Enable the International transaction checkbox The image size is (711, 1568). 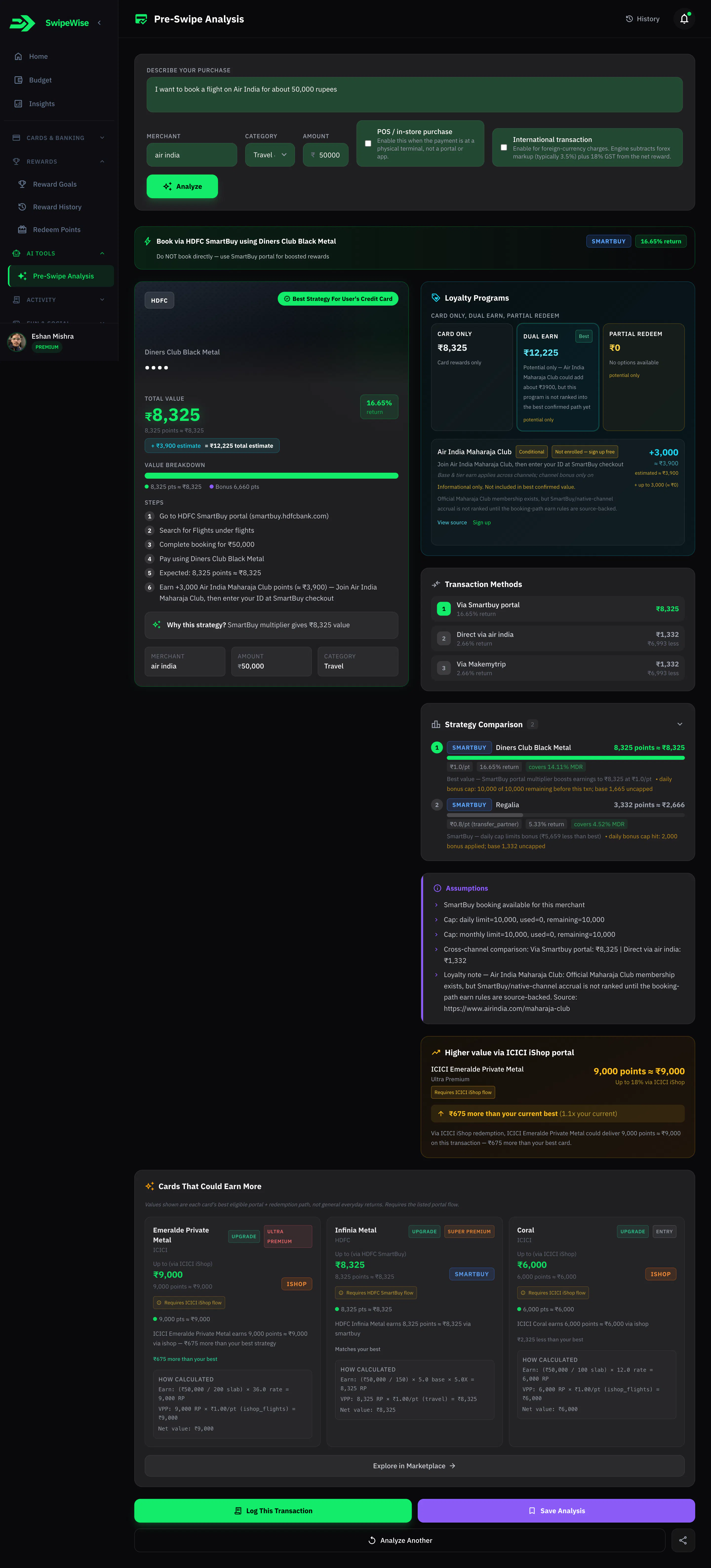tap(503, 147)
